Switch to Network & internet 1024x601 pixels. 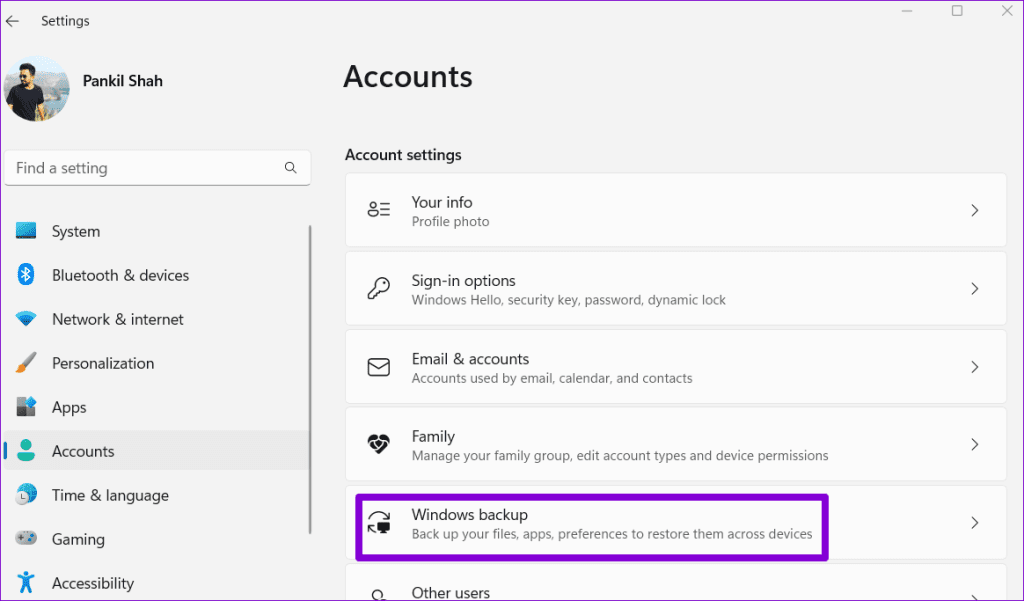click(118, 319)
